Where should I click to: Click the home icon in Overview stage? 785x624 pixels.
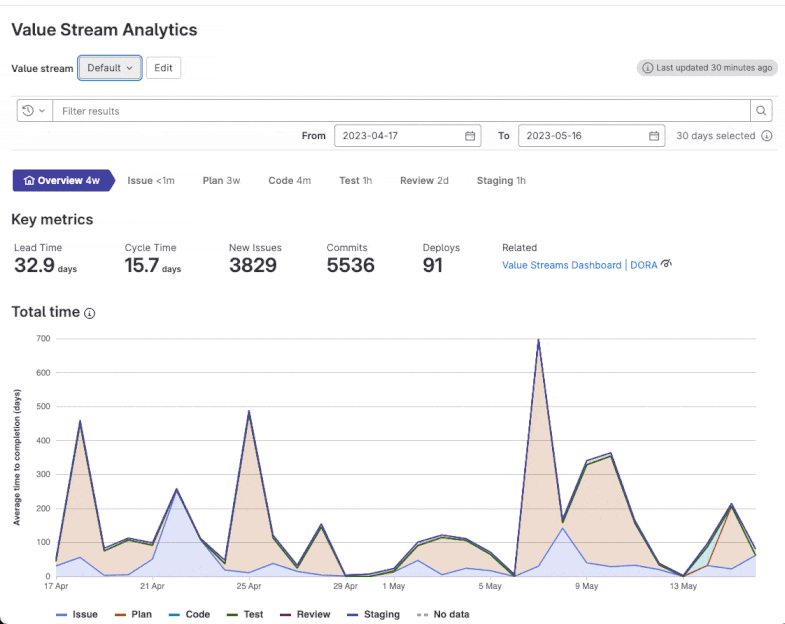pos(29,181)
